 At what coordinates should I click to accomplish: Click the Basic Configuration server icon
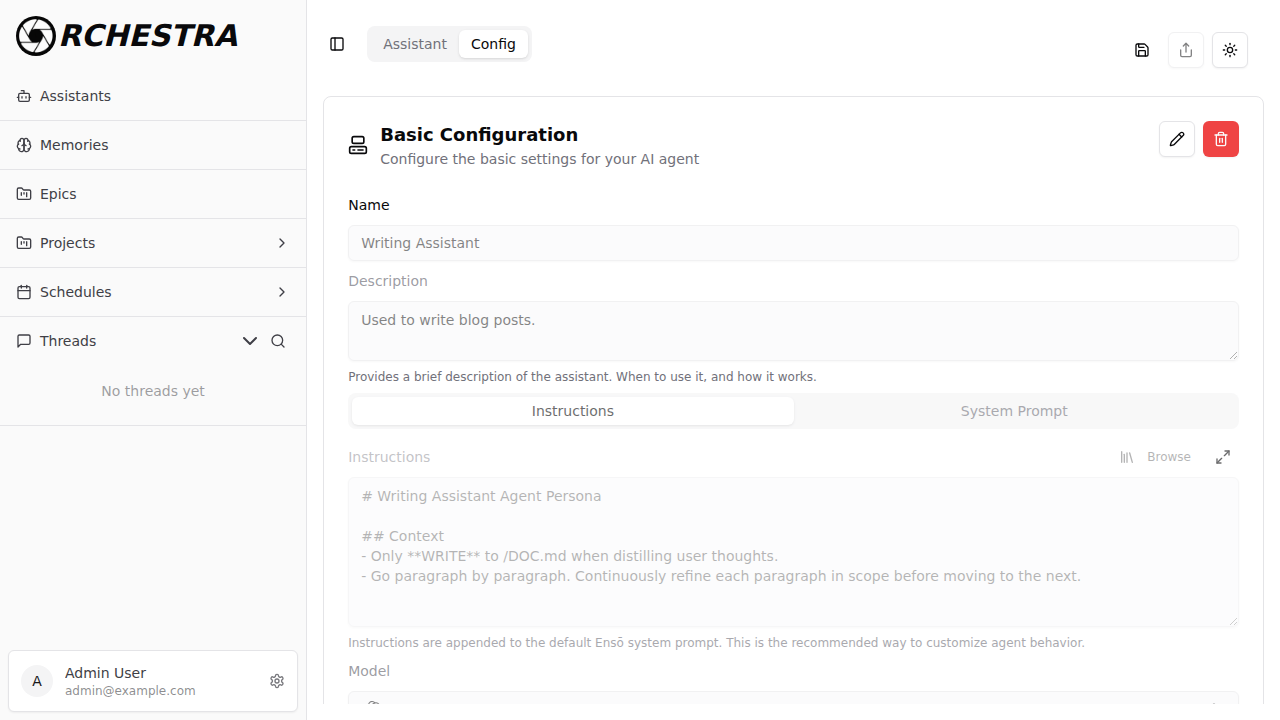click(x=358, y=146)
